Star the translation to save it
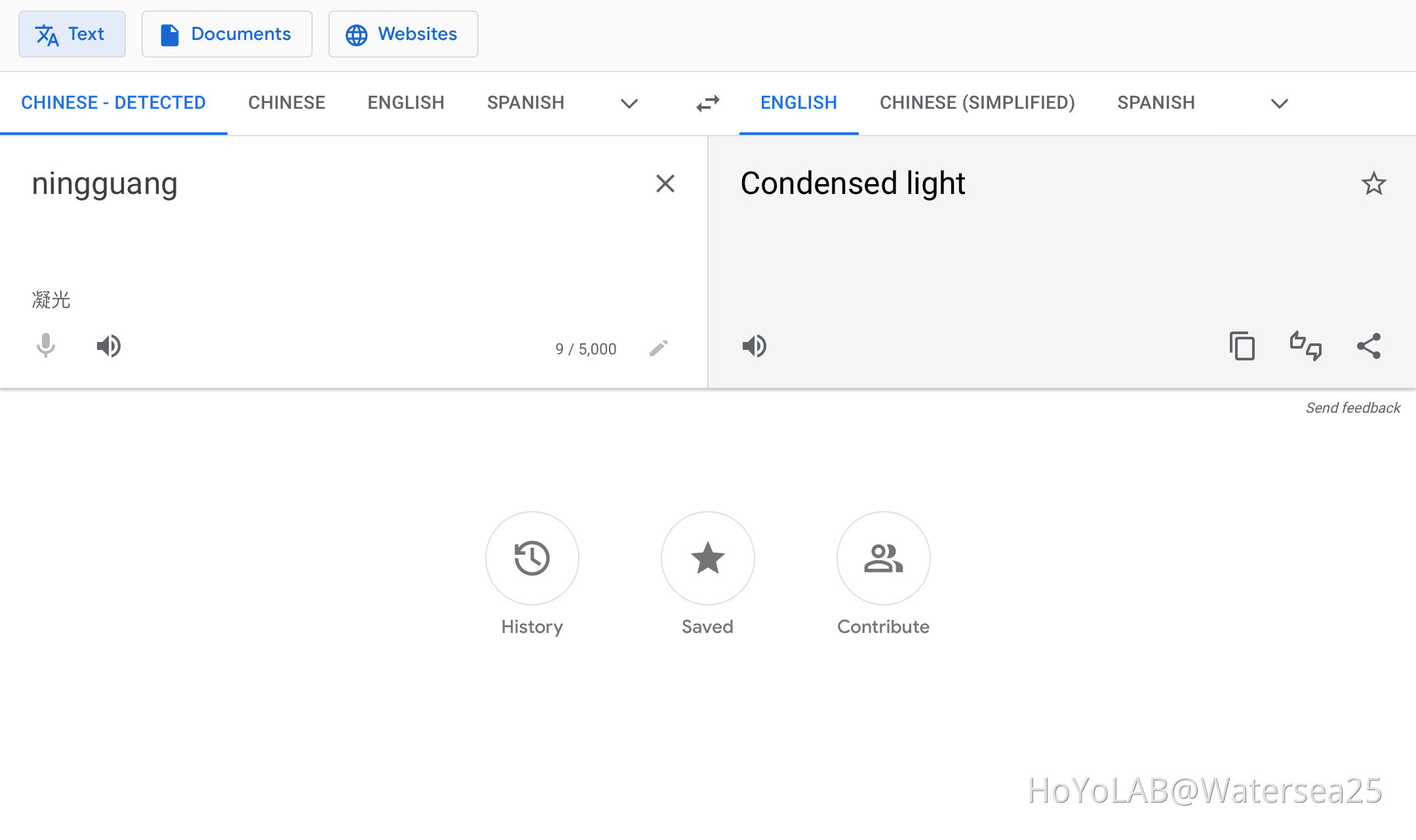1416x840 pixels. pos(1373,184)
